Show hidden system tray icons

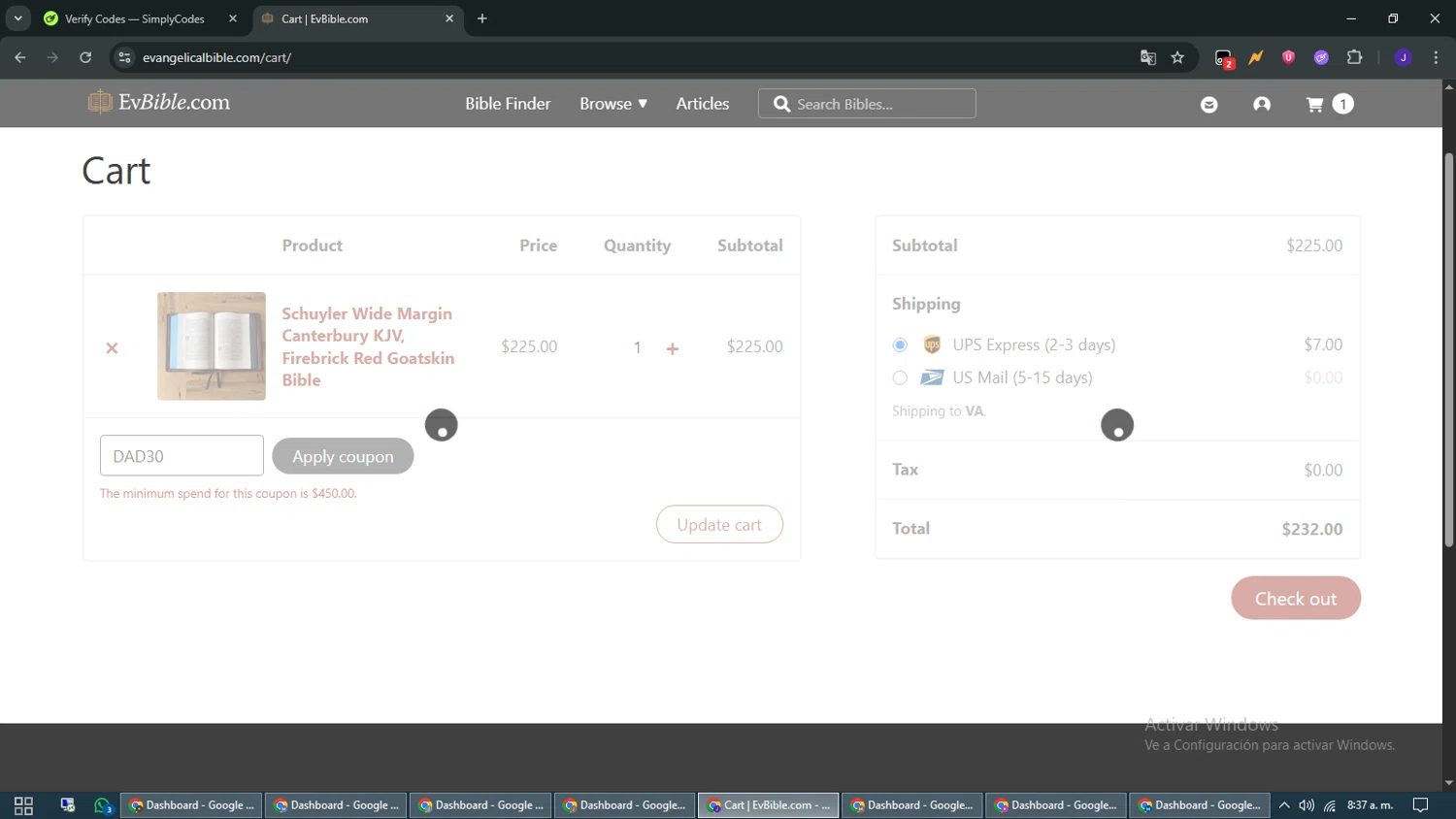1284,805
